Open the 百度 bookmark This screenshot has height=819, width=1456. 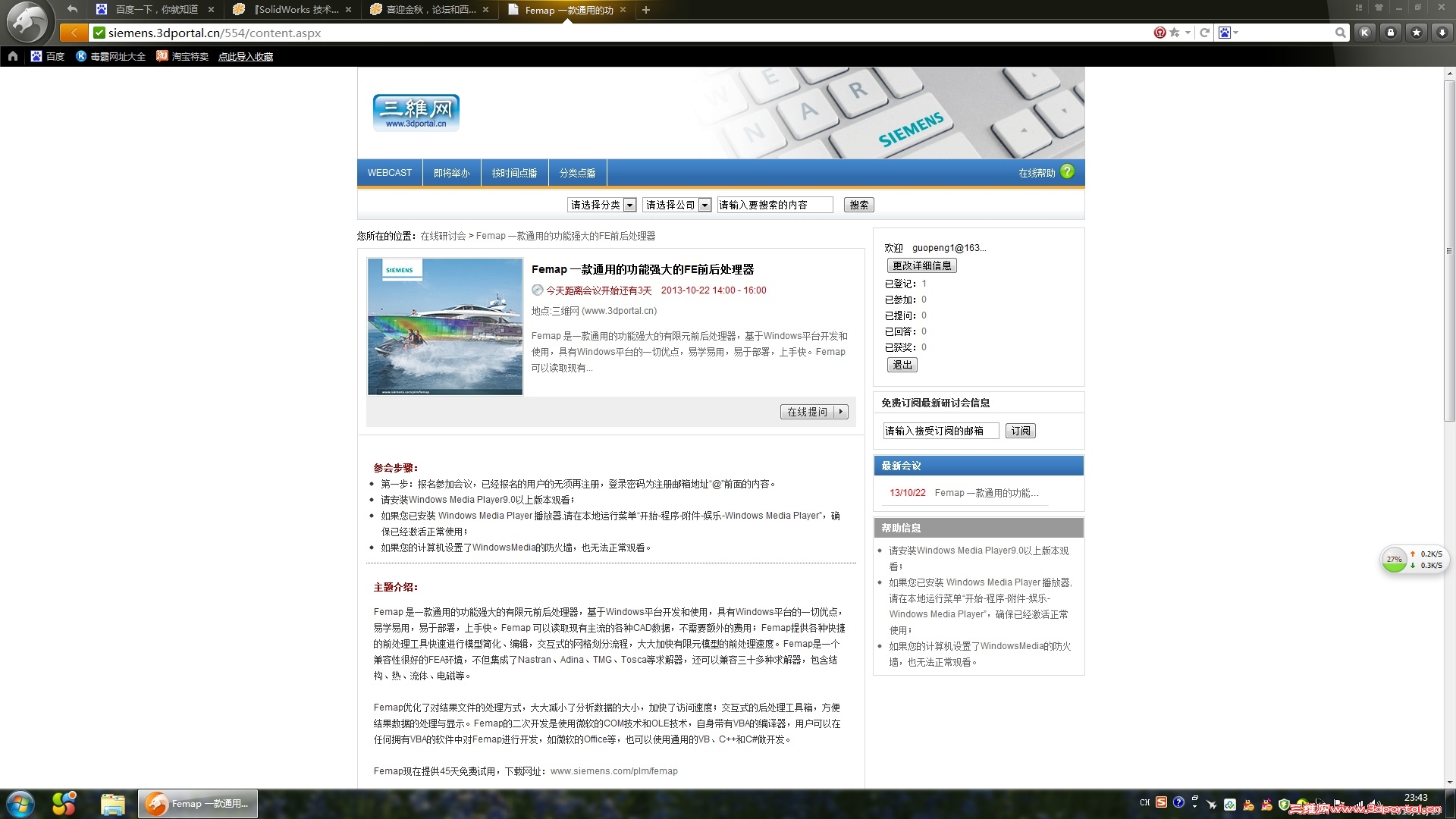(48, 56)
